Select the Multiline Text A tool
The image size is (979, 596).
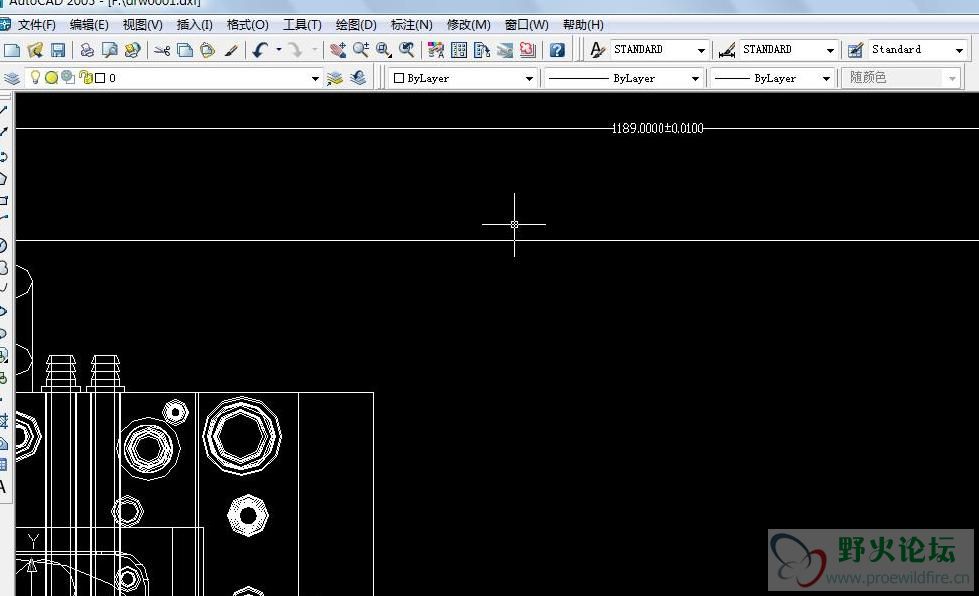pos(3,486)
